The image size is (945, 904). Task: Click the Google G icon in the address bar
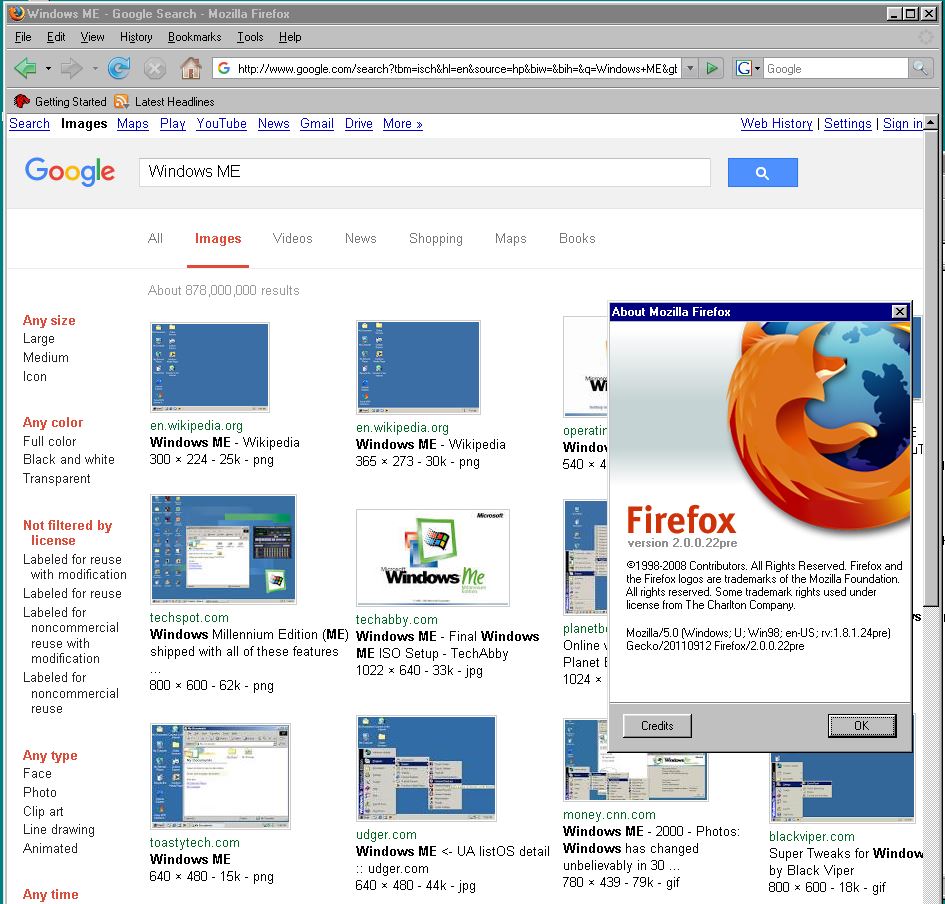point(222,68)
